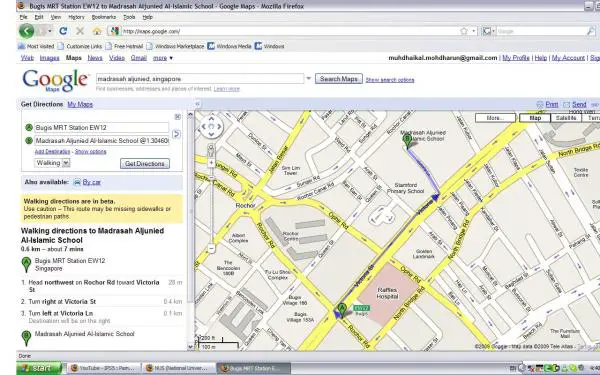The image size is (600, 375).
Task: Click the Add Destination link
Action: point(52,152)
